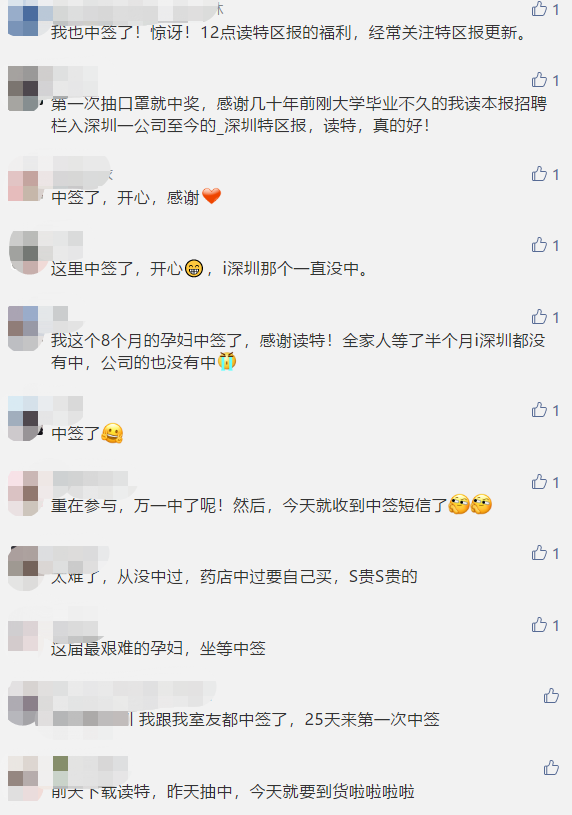Like the comment about i深圳那个一直没中
Image resolution: width=572 pixels, height=815 pixels.
(539, 245)
